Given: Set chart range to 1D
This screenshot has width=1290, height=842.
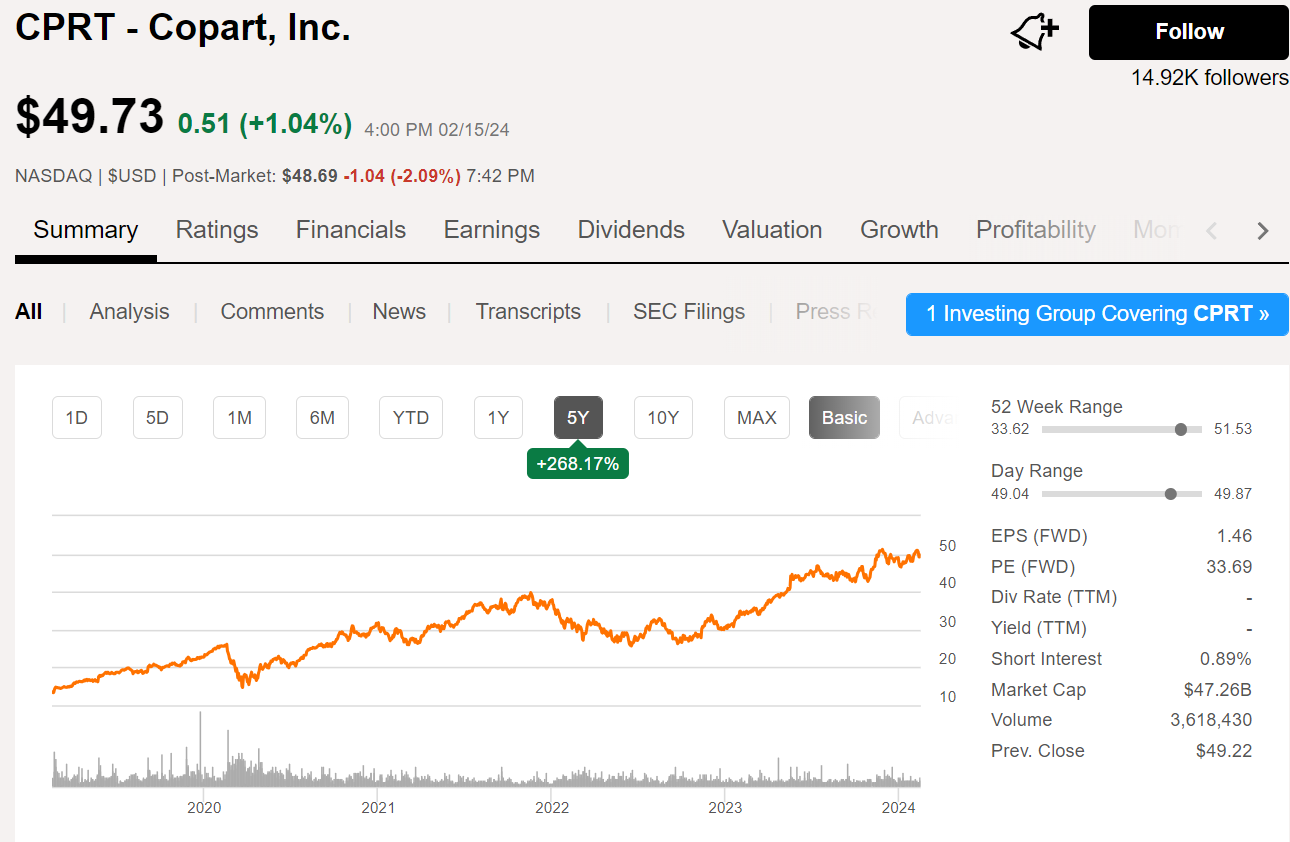Looking at the screenshot, I should click(x=77, y=418).
